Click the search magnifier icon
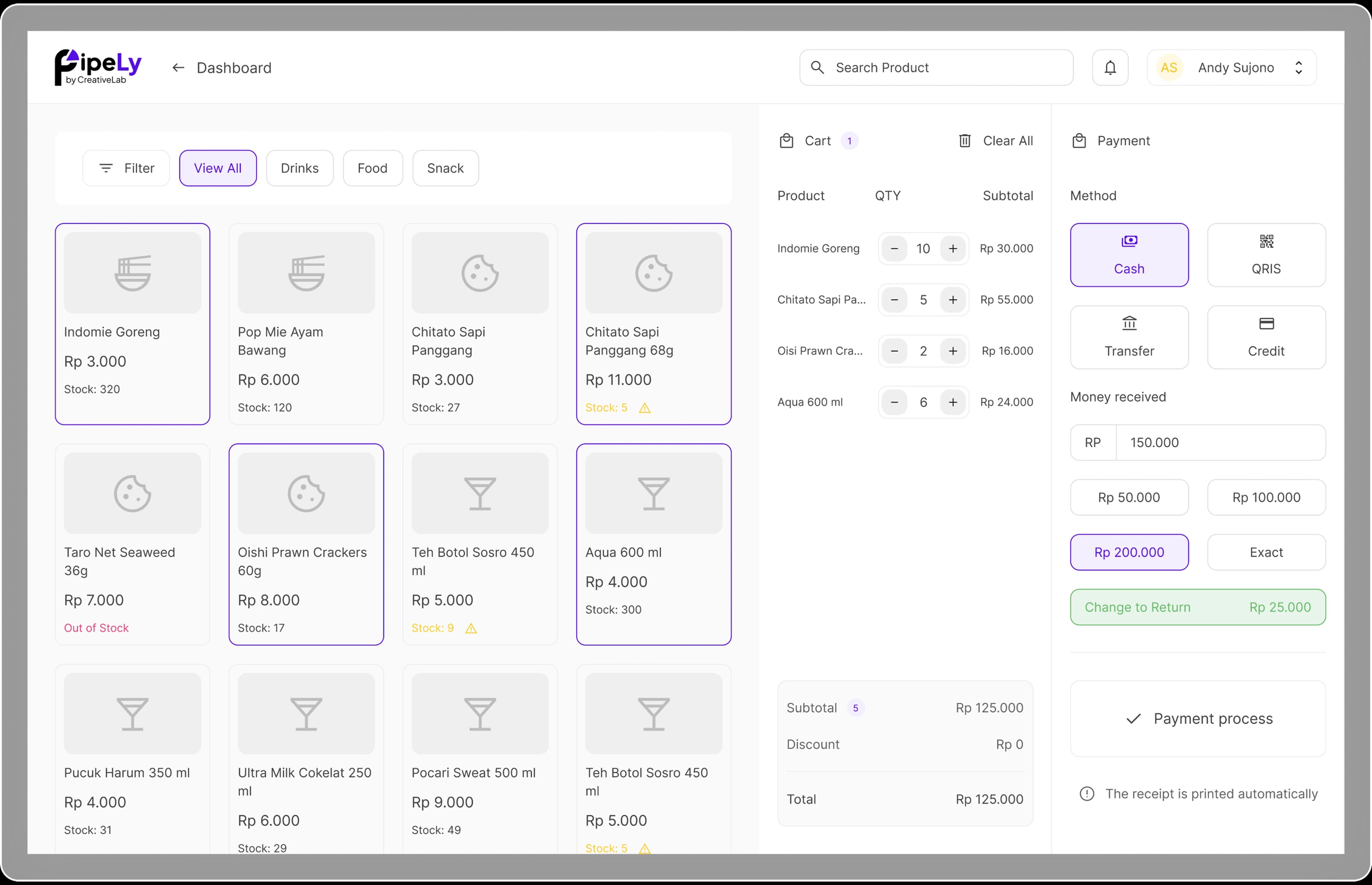 817,67
